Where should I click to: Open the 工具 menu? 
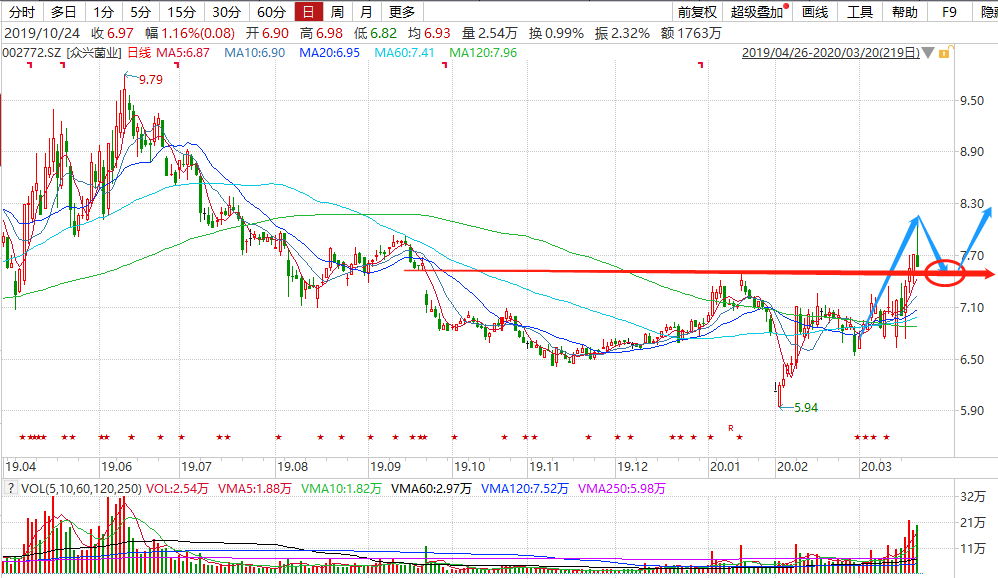(860, 12)
